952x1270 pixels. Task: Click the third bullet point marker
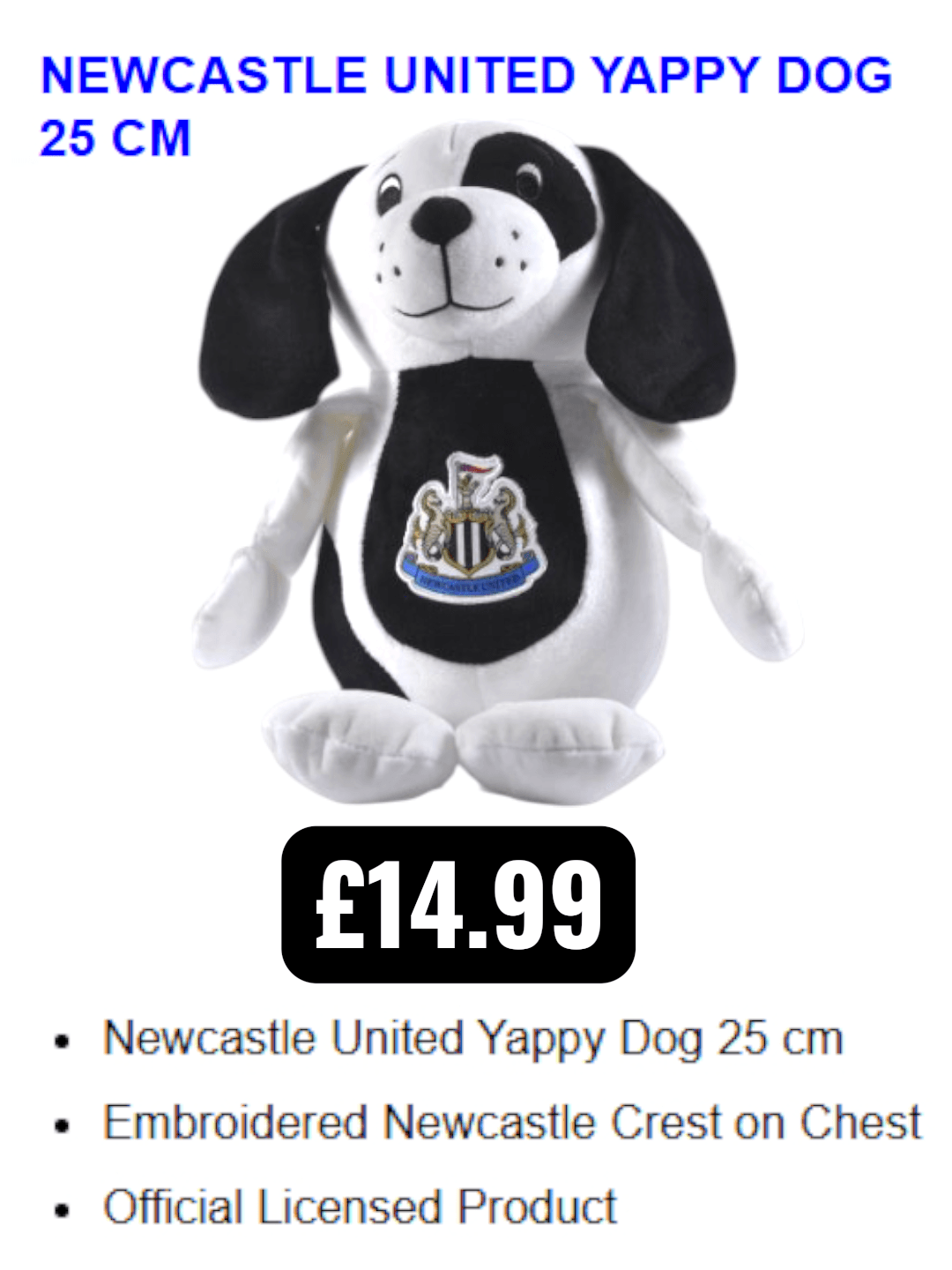pos(61,1211)
